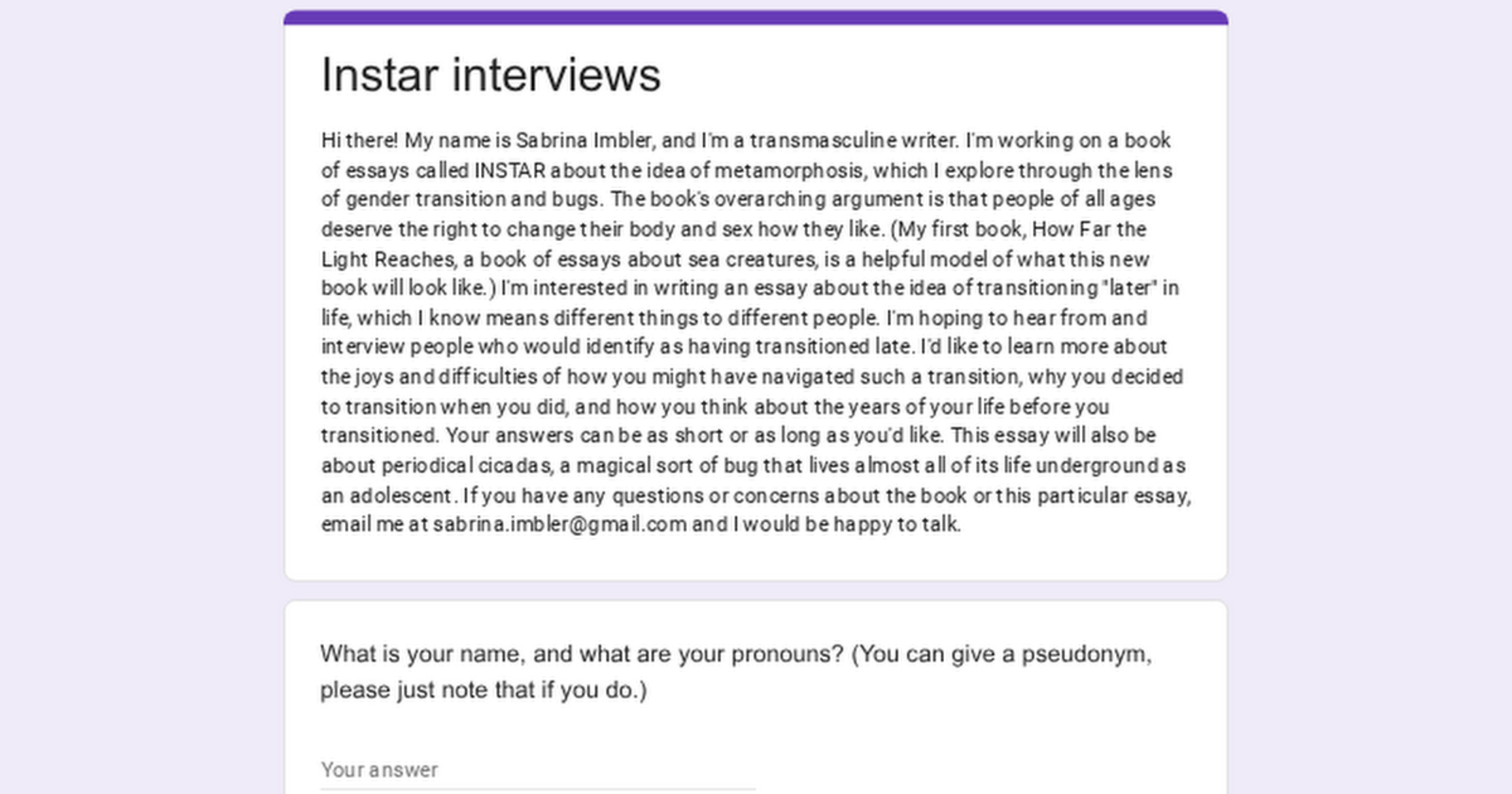Click the words "gender transition and bugs"

[x=472, y=200]
